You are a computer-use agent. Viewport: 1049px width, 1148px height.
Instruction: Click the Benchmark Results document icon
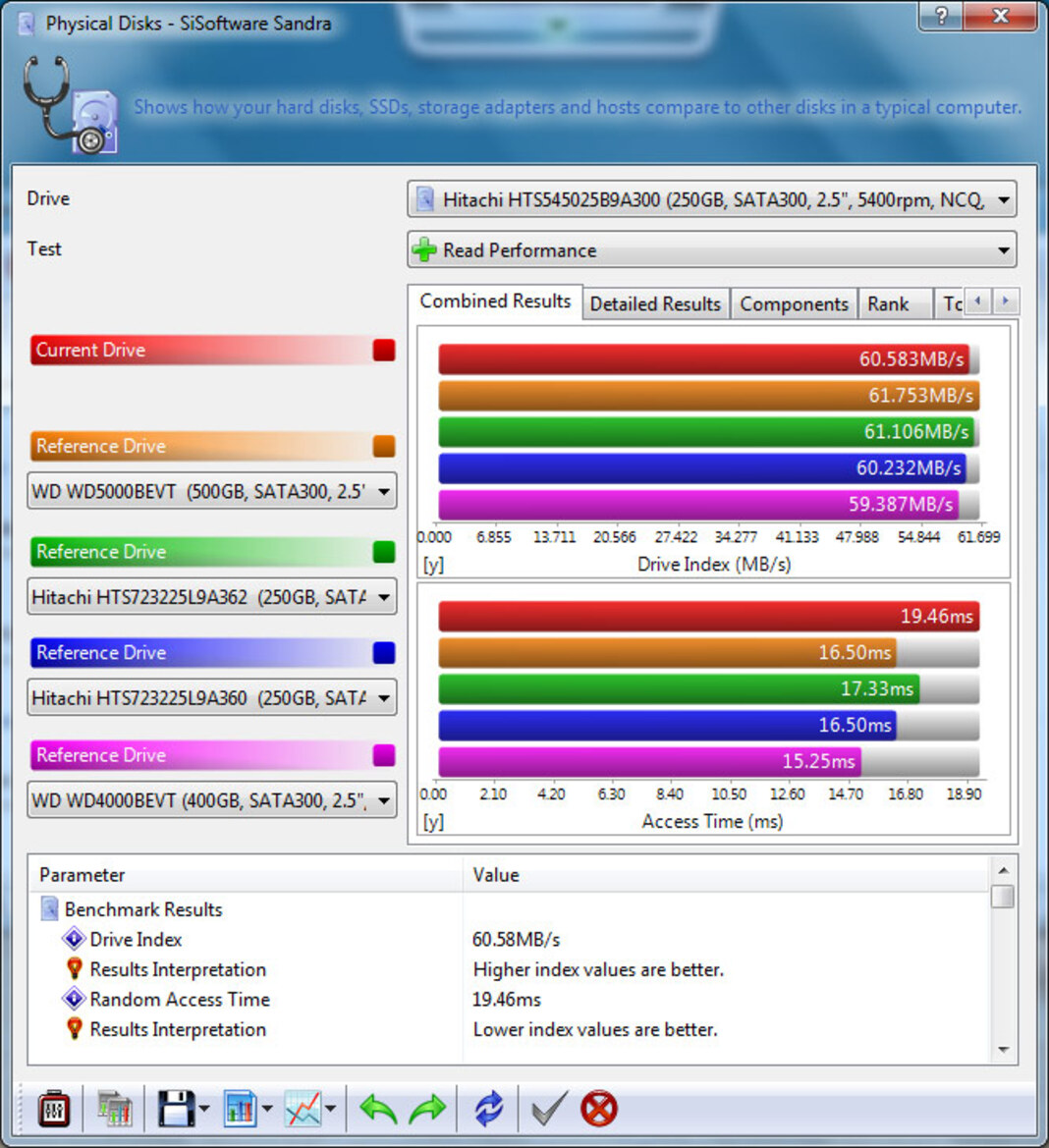(49, 909)
